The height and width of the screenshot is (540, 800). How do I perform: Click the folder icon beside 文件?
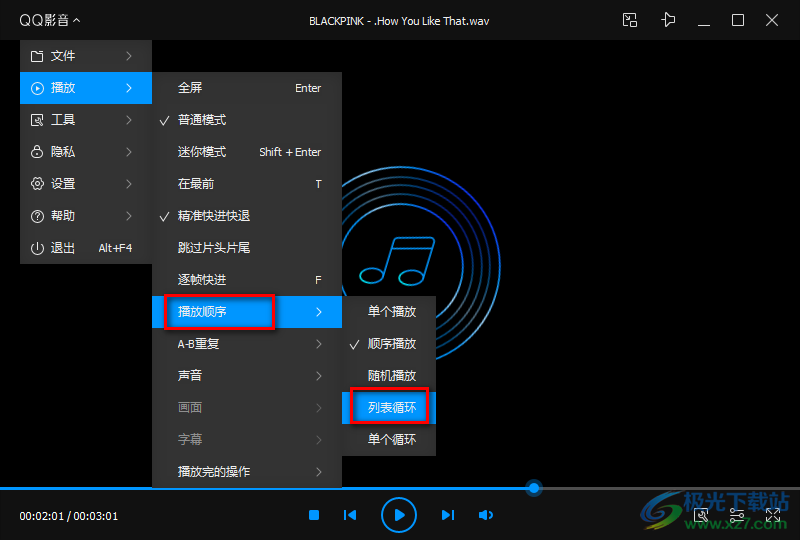click(x=37, y=56)
